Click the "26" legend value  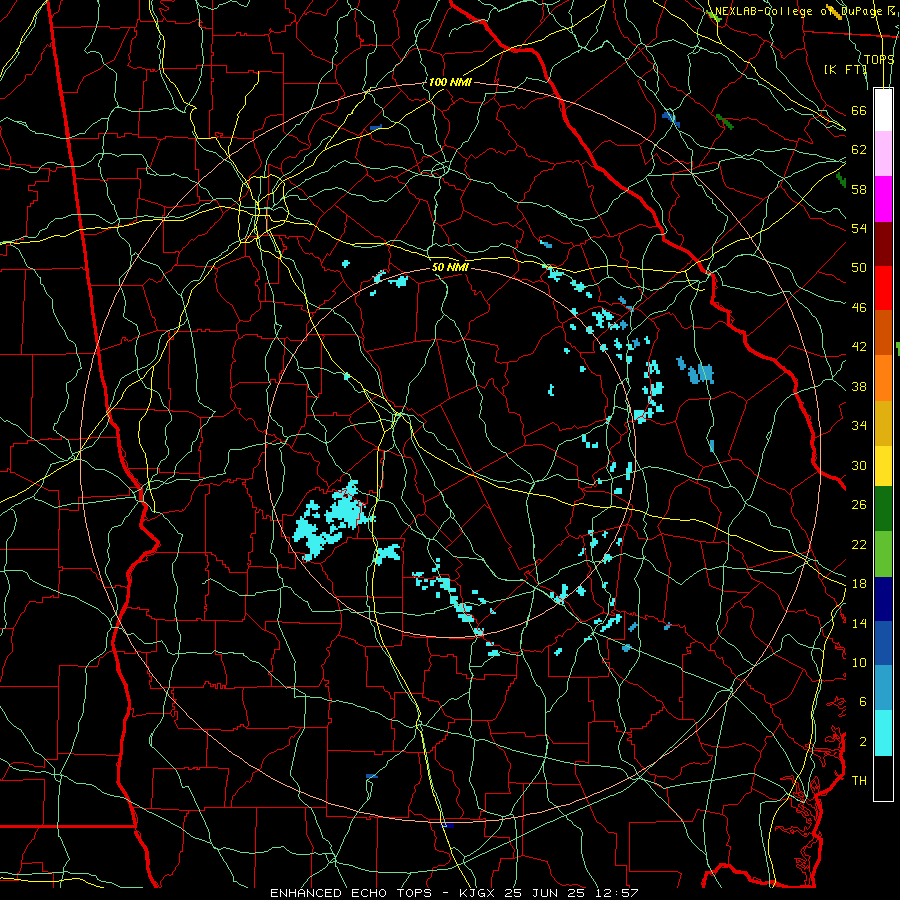pos(859,505)
